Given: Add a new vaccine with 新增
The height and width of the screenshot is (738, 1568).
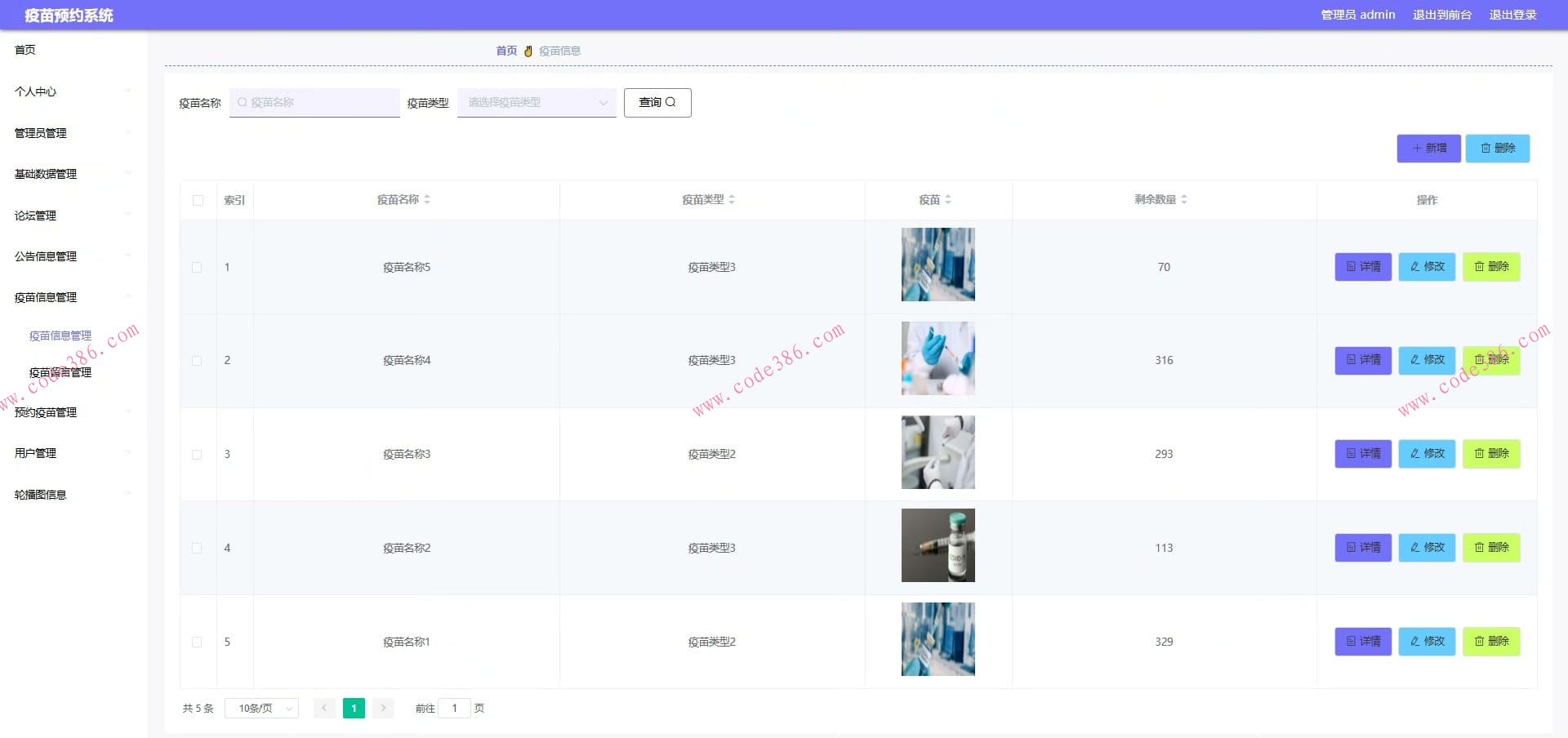Looking at the screenshot, I should 1428,149.
